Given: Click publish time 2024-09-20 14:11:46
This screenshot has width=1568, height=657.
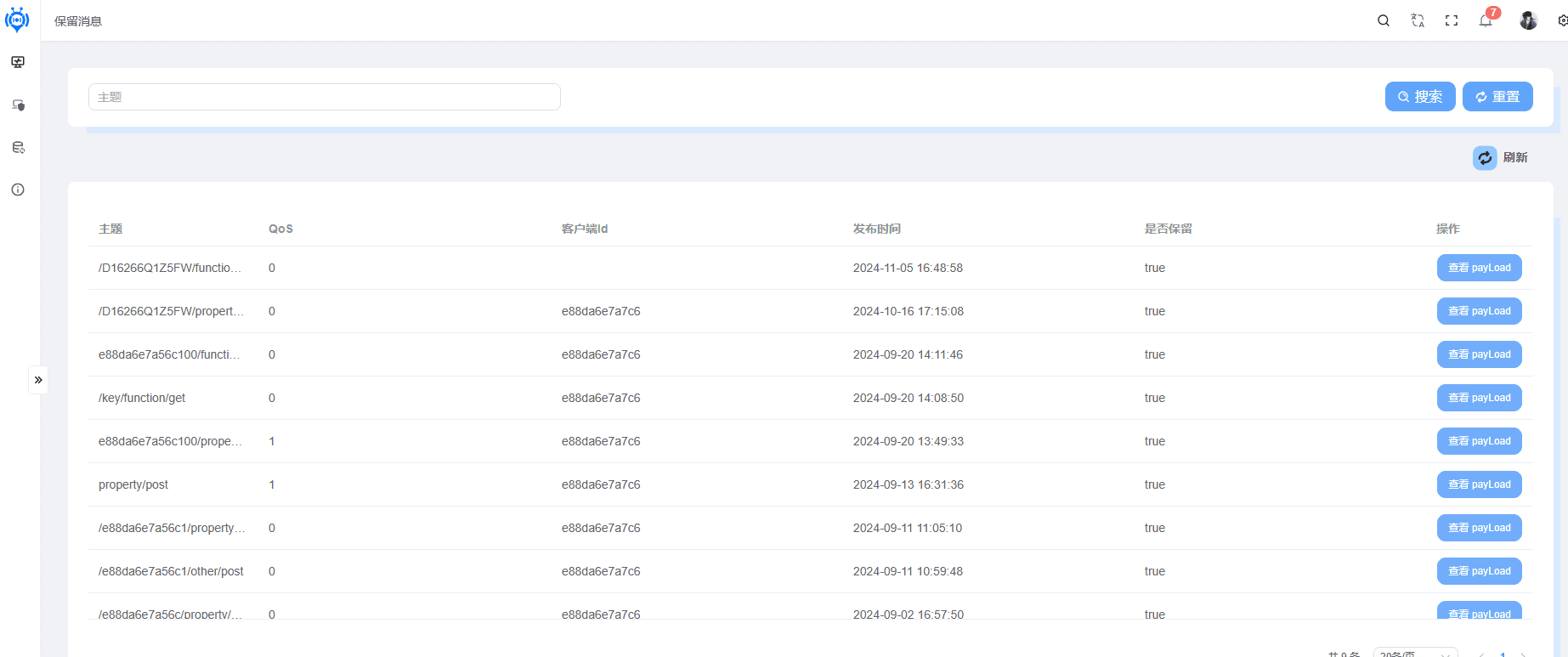Looking at the screenshot, I should pyautogui.click(x=908, y=354).
